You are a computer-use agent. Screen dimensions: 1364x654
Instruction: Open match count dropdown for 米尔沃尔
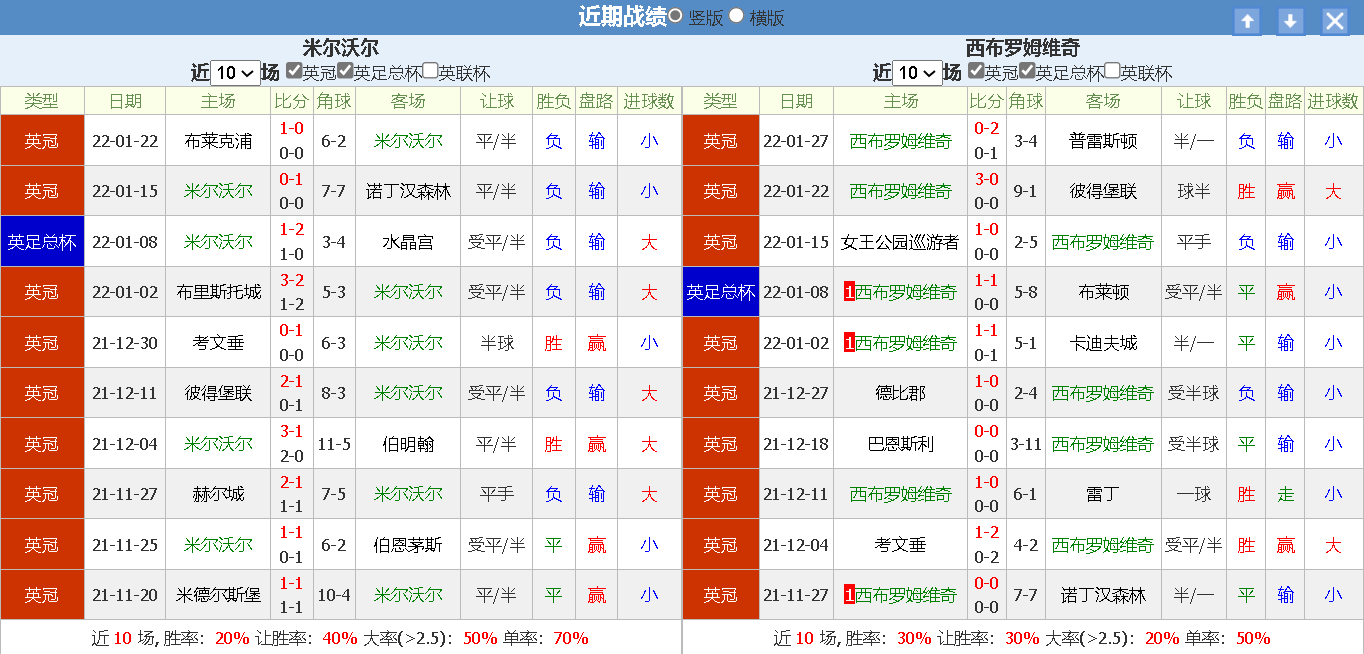(x=235, y=73)
